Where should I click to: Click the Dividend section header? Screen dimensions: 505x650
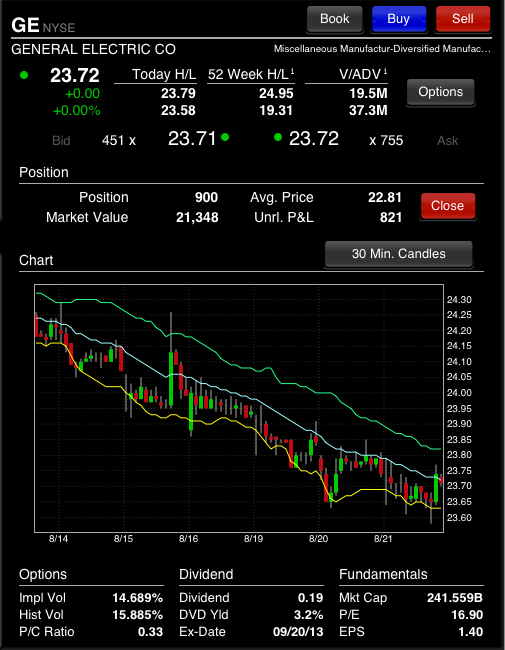(x=206, y=575)
